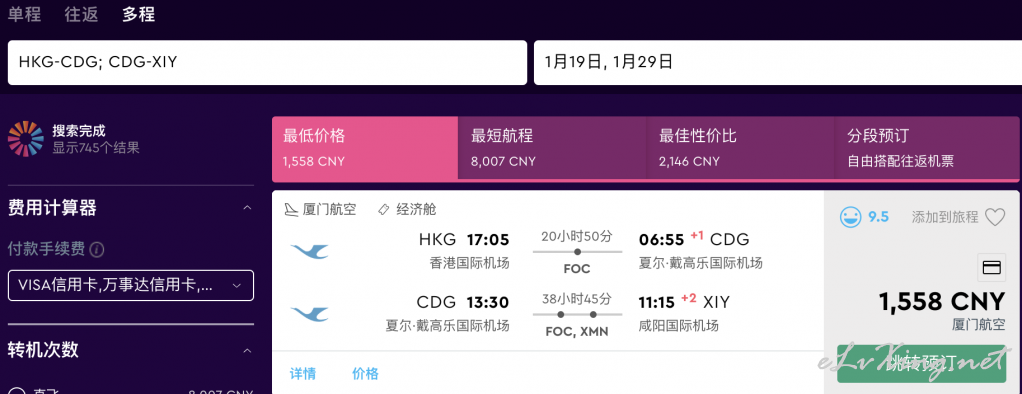This screenshot has width=1022, height=394.
Task: Select the 最佳性价比 sorting tab
Action: (x=740, y=148)
